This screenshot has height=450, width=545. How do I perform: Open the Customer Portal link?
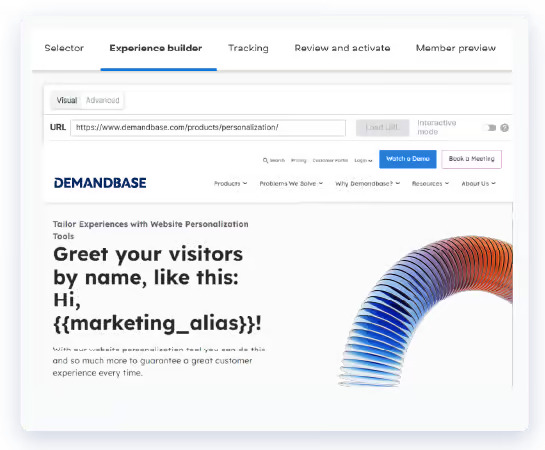click(330, 160)
